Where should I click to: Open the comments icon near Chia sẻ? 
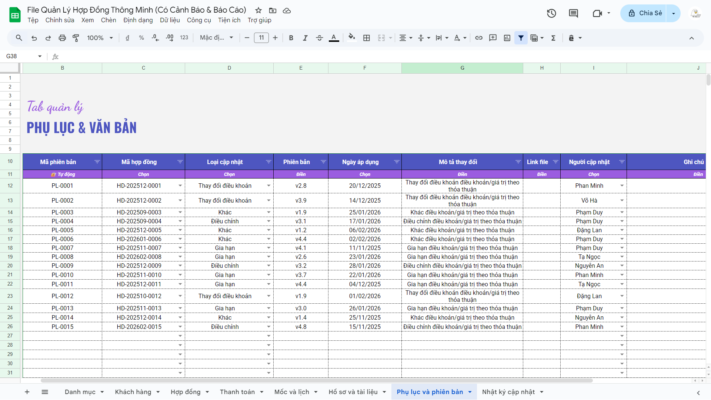coord(575,13)
